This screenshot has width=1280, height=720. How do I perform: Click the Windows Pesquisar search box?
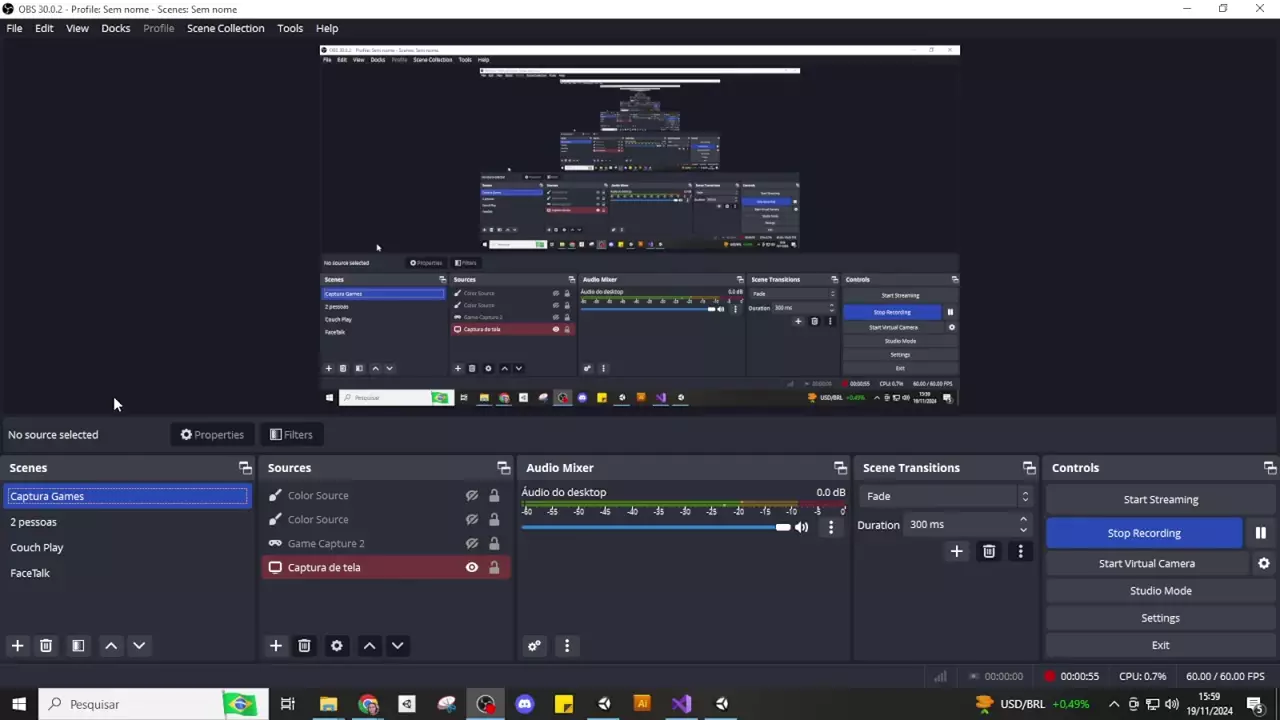click(153, 704)
